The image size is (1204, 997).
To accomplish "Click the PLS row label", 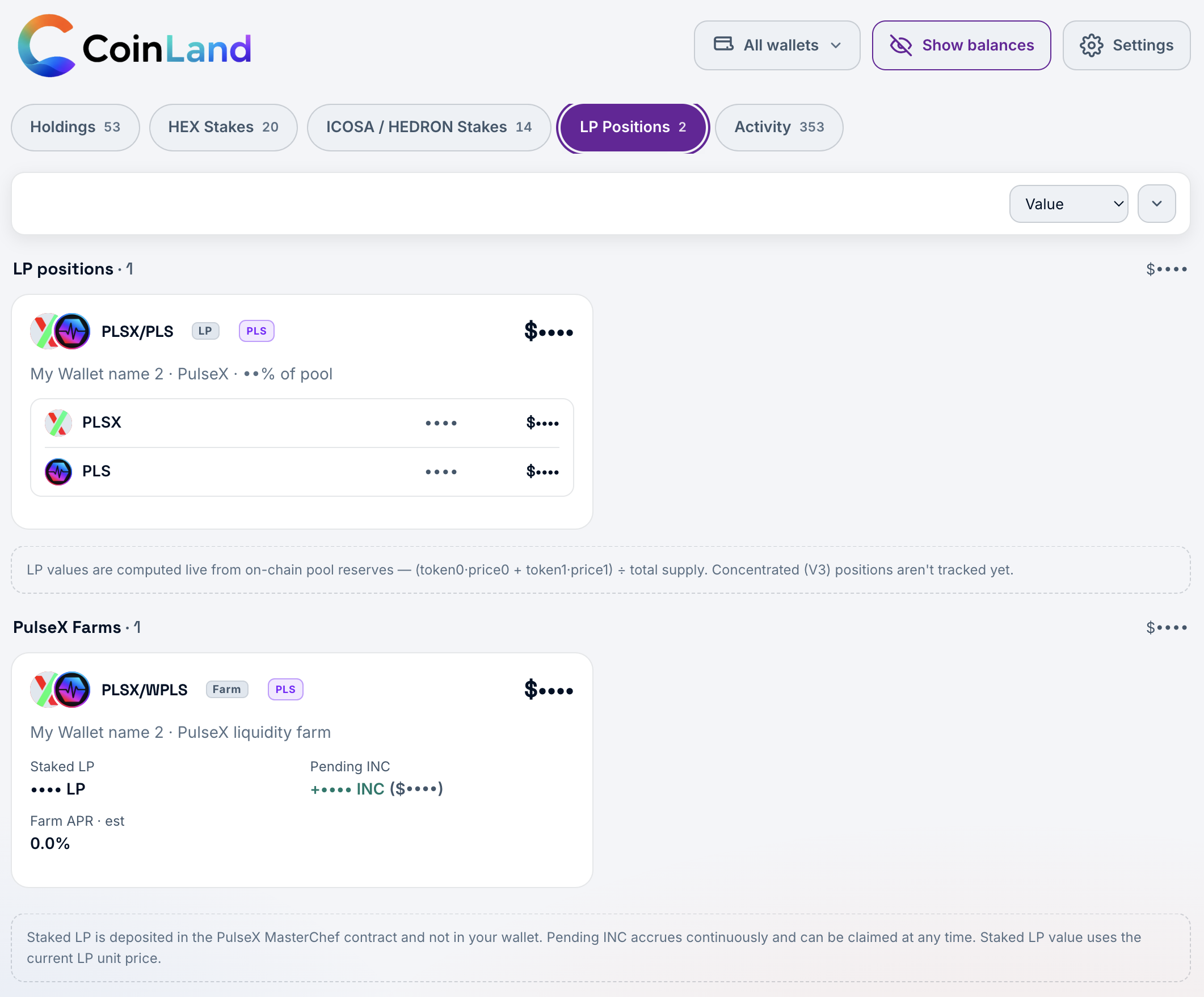I will pyautogui.click(x=96, y=471).
